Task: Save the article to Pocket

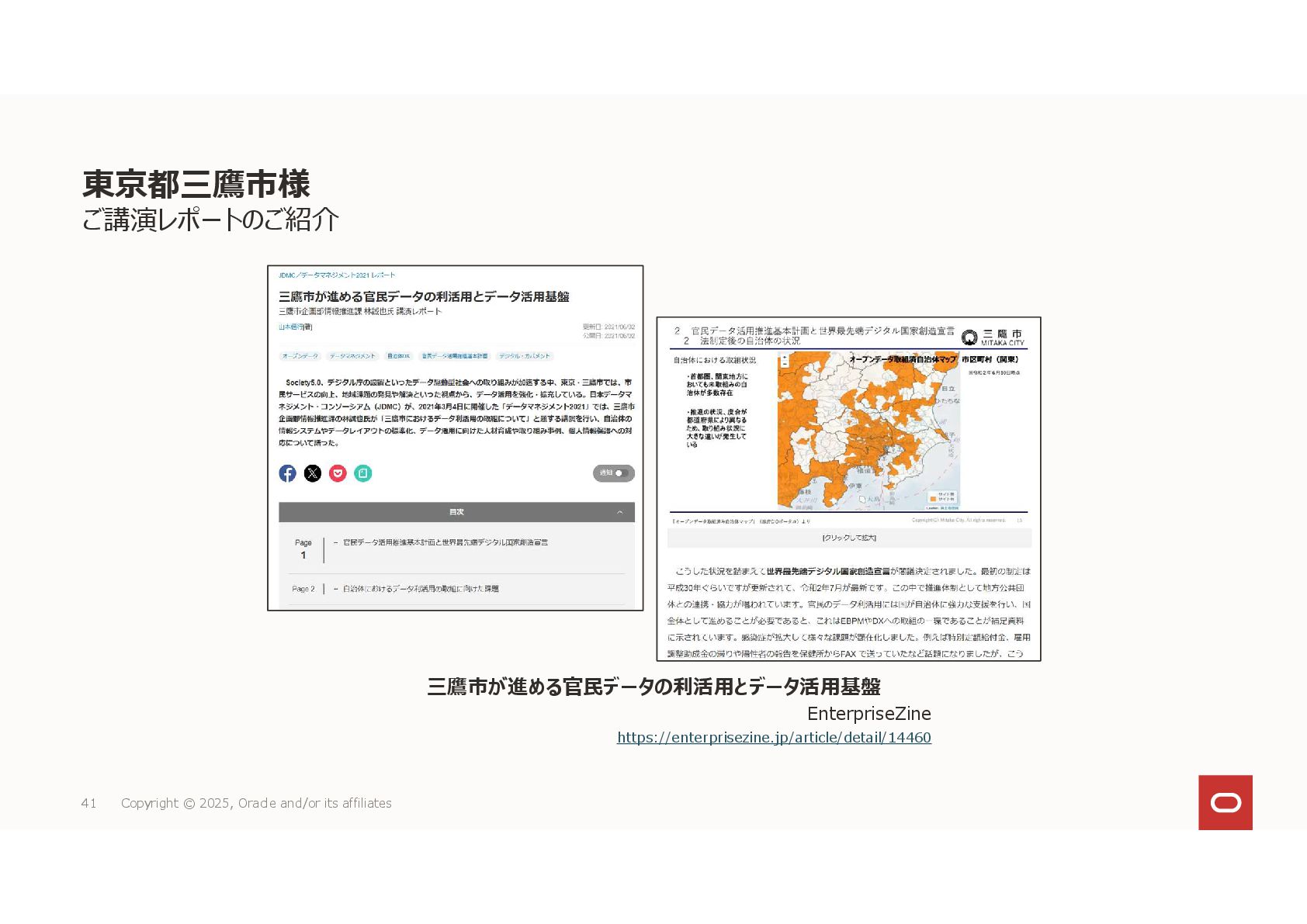Action: [338, 473]
